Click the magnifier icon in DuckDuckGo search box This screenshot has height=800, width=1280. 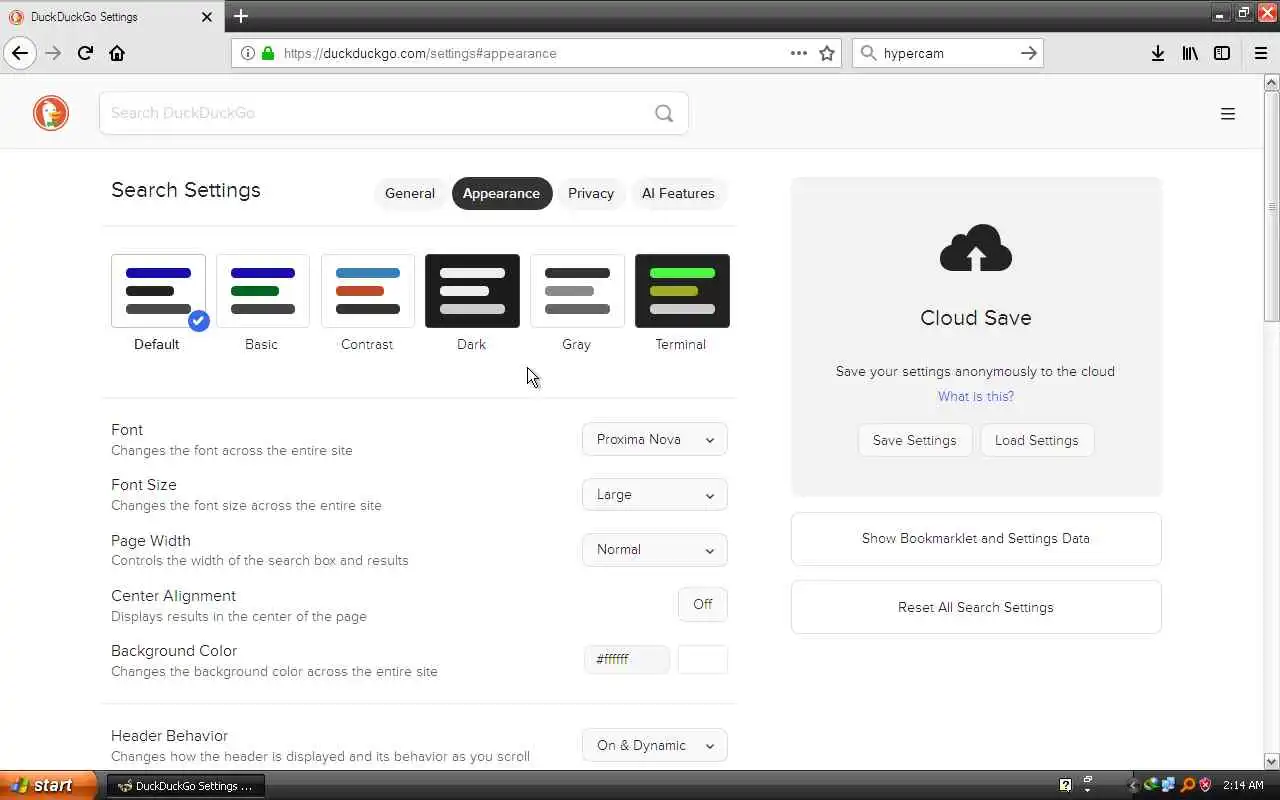[x=664, y=113]
